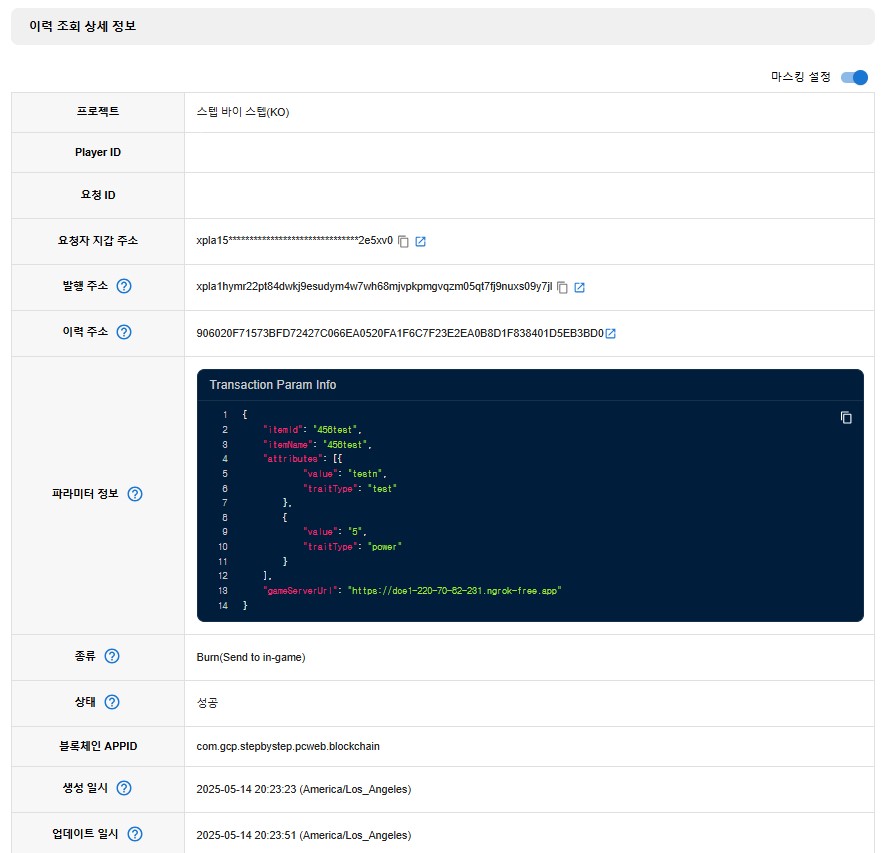Show help for 생성 일시
The width and height of the screenshot is (882, 853).
pyautogui.click(x=124, y=788)
